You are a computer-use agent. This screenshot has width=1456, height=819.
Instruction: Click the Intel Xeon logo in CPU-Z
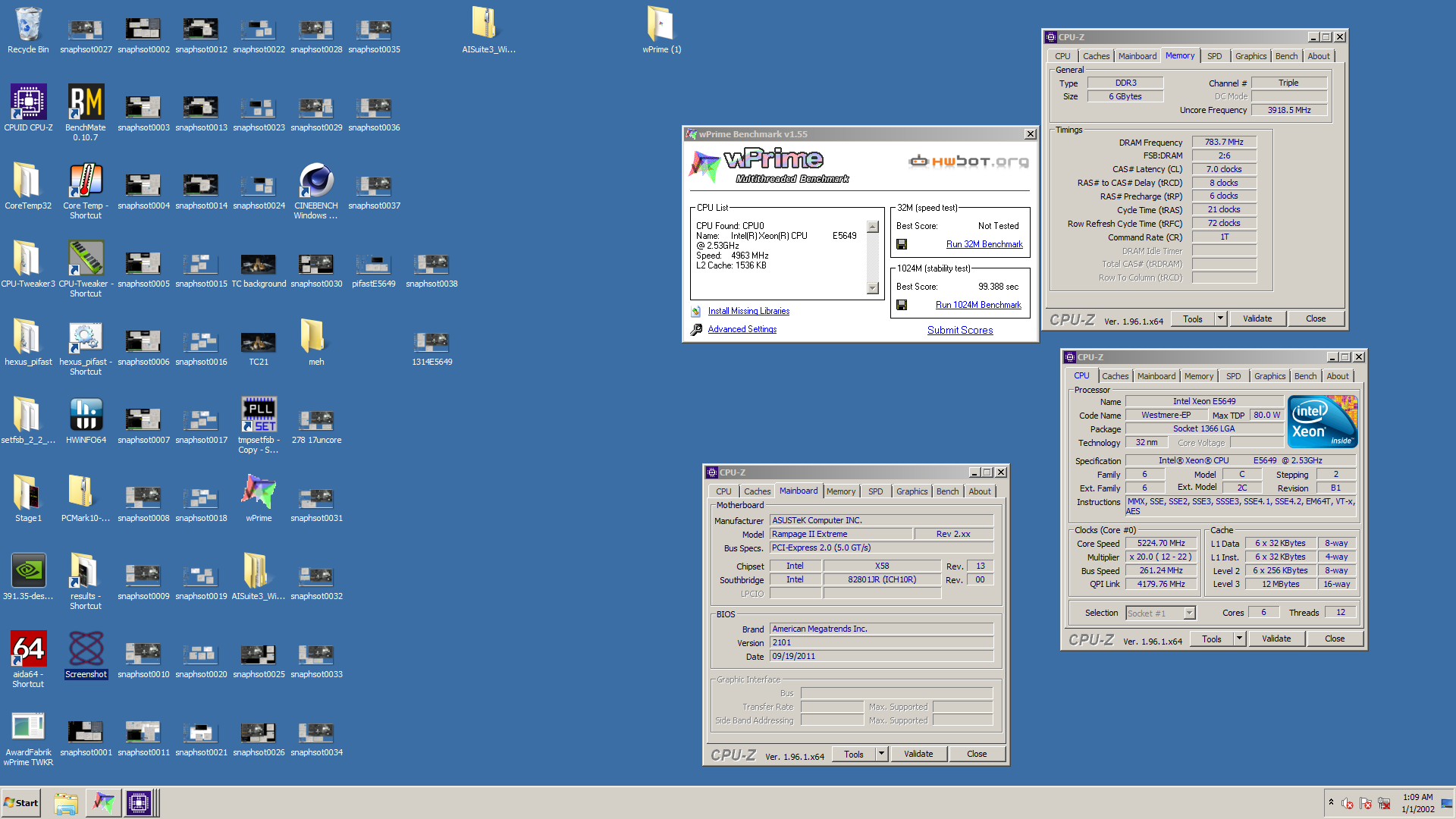click(1323, 422)
